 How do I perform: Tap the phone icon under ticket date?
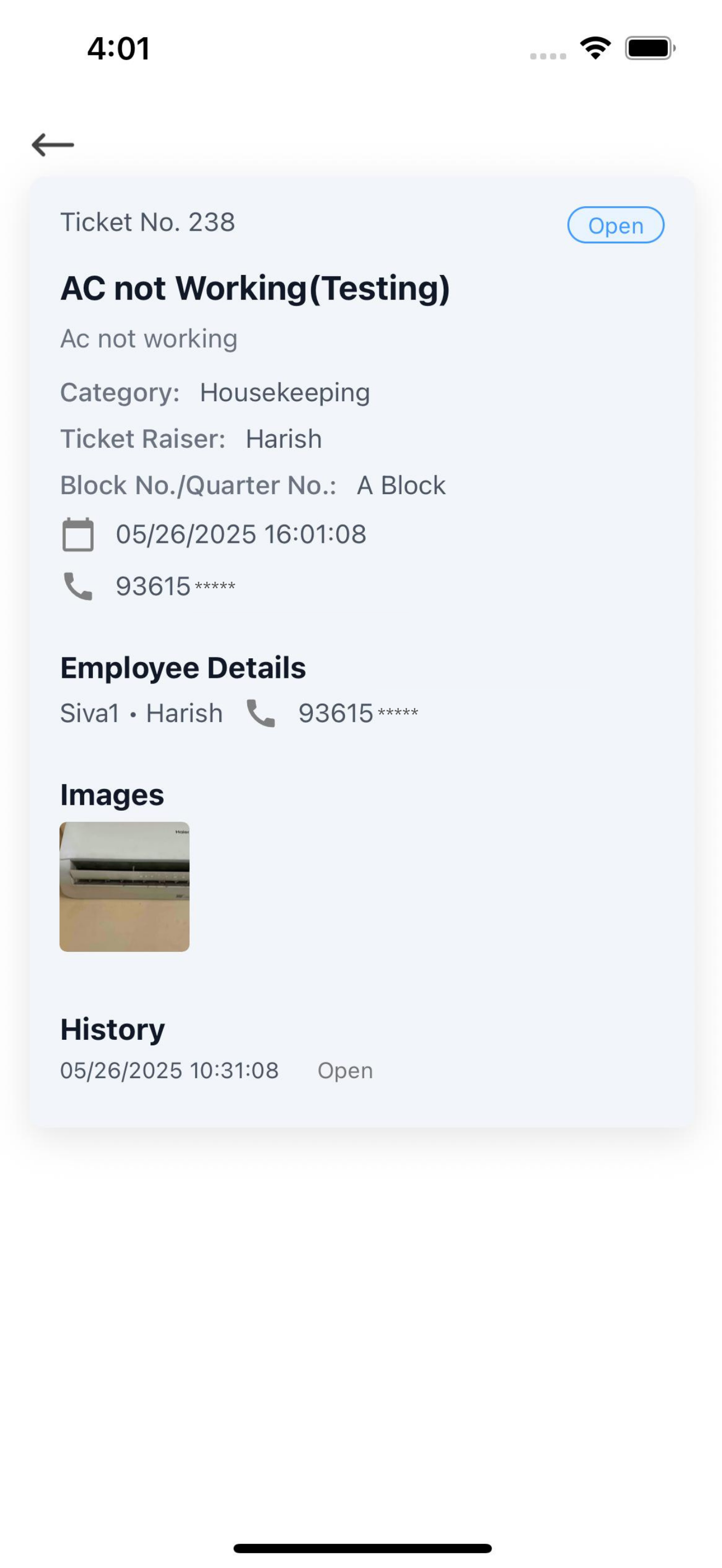[78, 586]
